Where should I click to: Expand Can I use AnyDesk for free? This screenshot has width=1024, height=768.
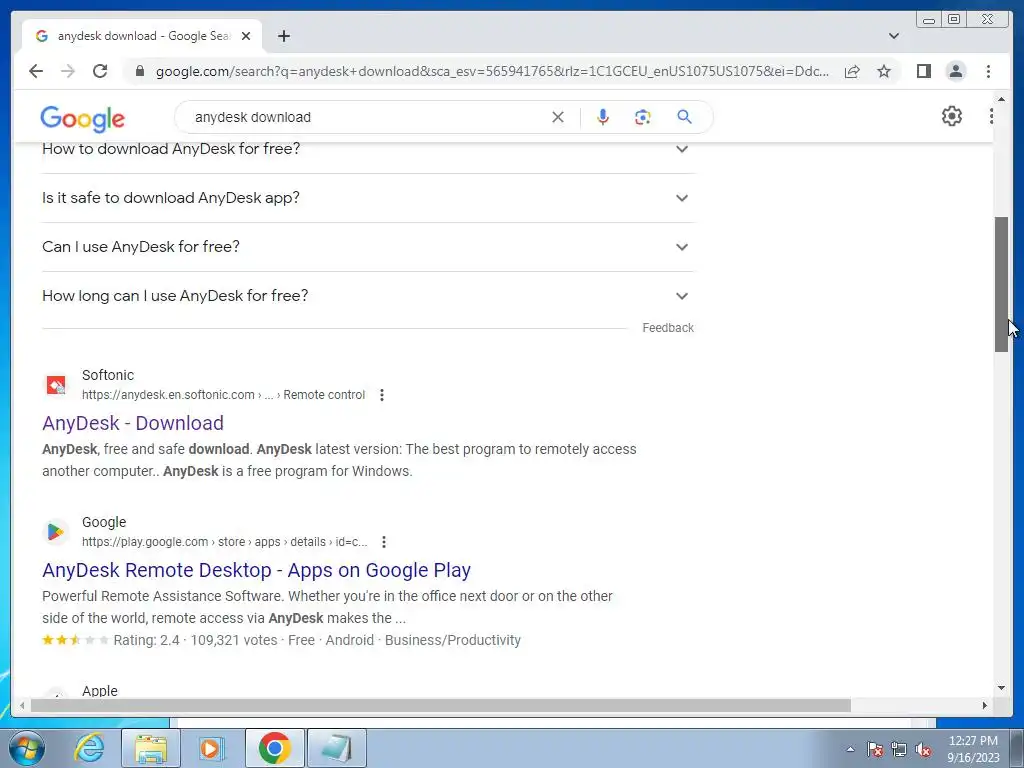(368, 247)
